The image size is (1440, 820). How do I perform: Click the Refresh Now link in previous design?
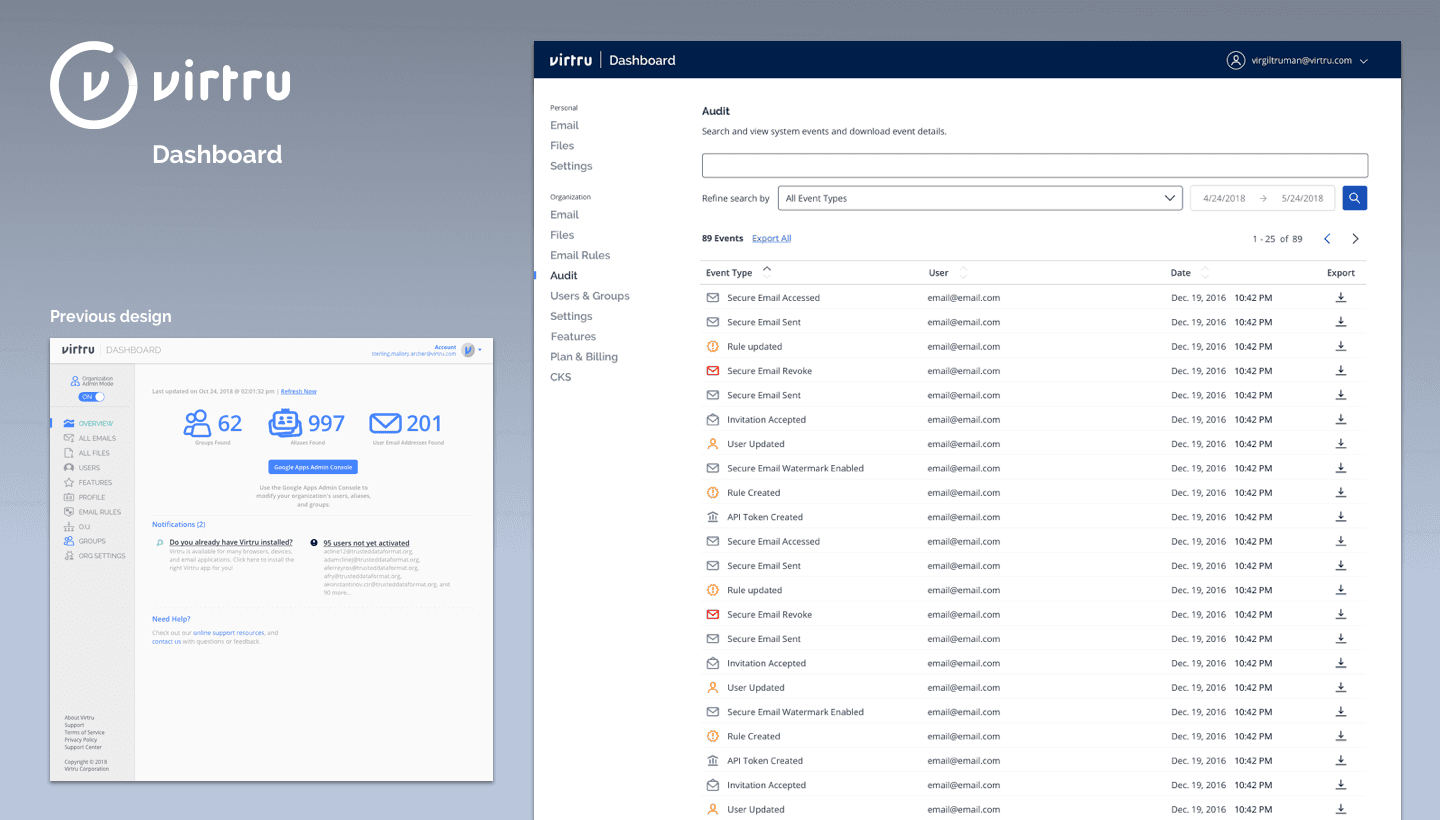(x=298, y=391)
